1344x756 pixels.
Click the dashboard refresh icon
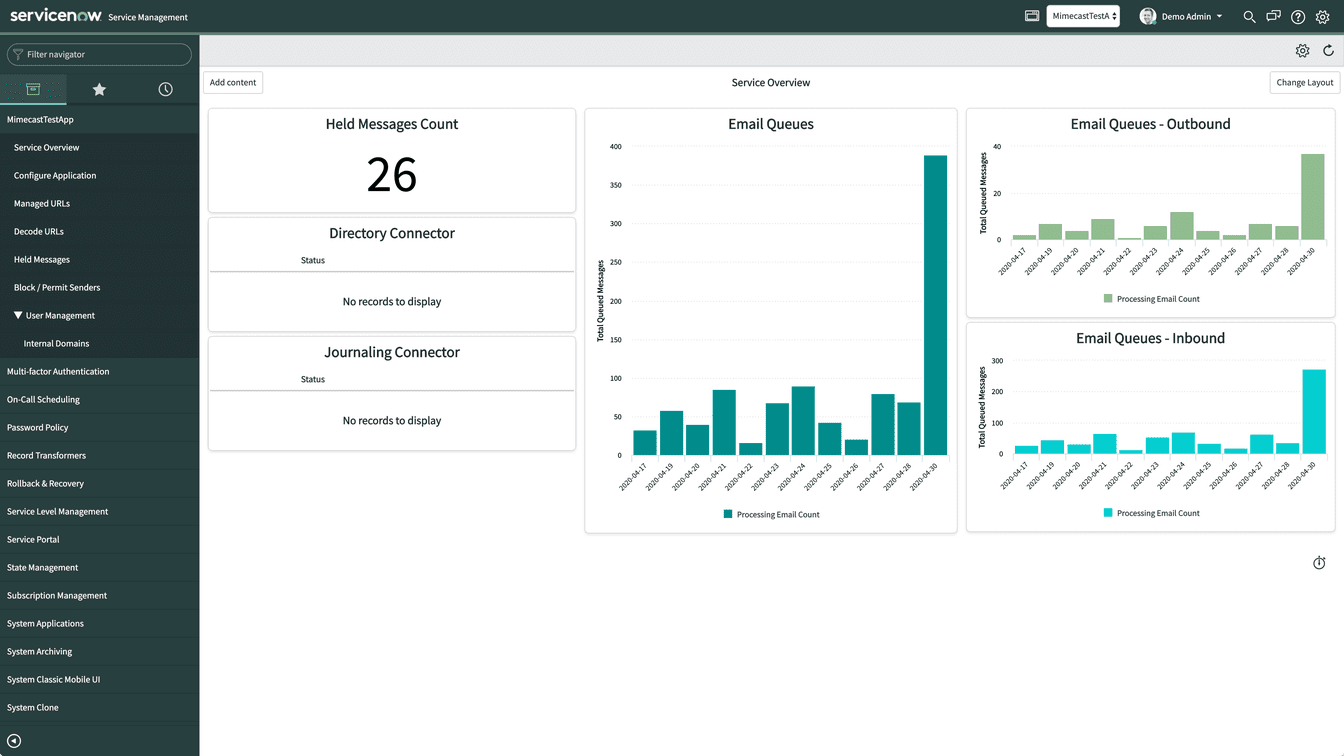(x=1328, y=51)
